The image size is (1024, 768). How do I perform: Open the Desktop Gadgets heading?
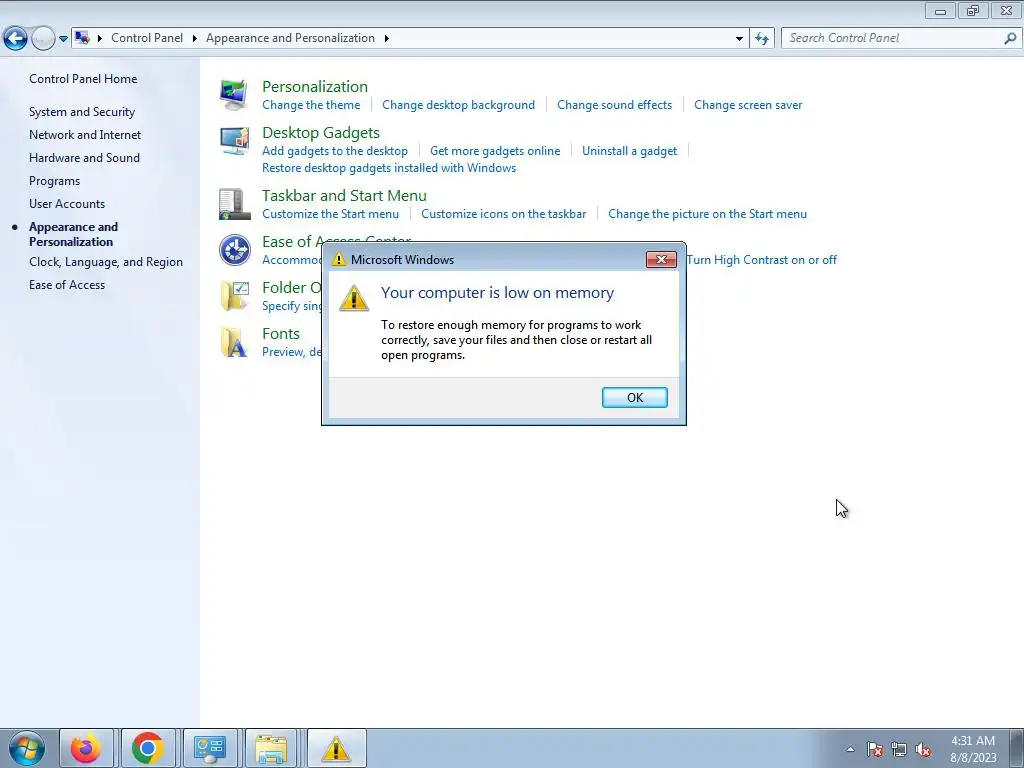click(321, 133)
